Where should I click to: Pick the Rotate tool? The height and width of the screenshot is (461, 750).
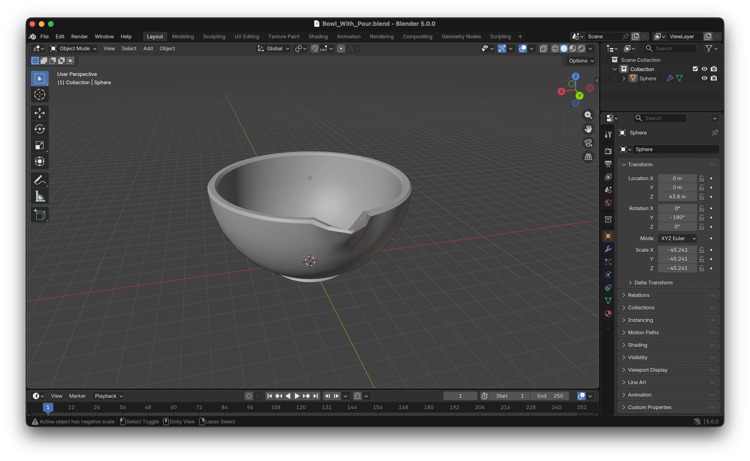click(x=40, y=129)
